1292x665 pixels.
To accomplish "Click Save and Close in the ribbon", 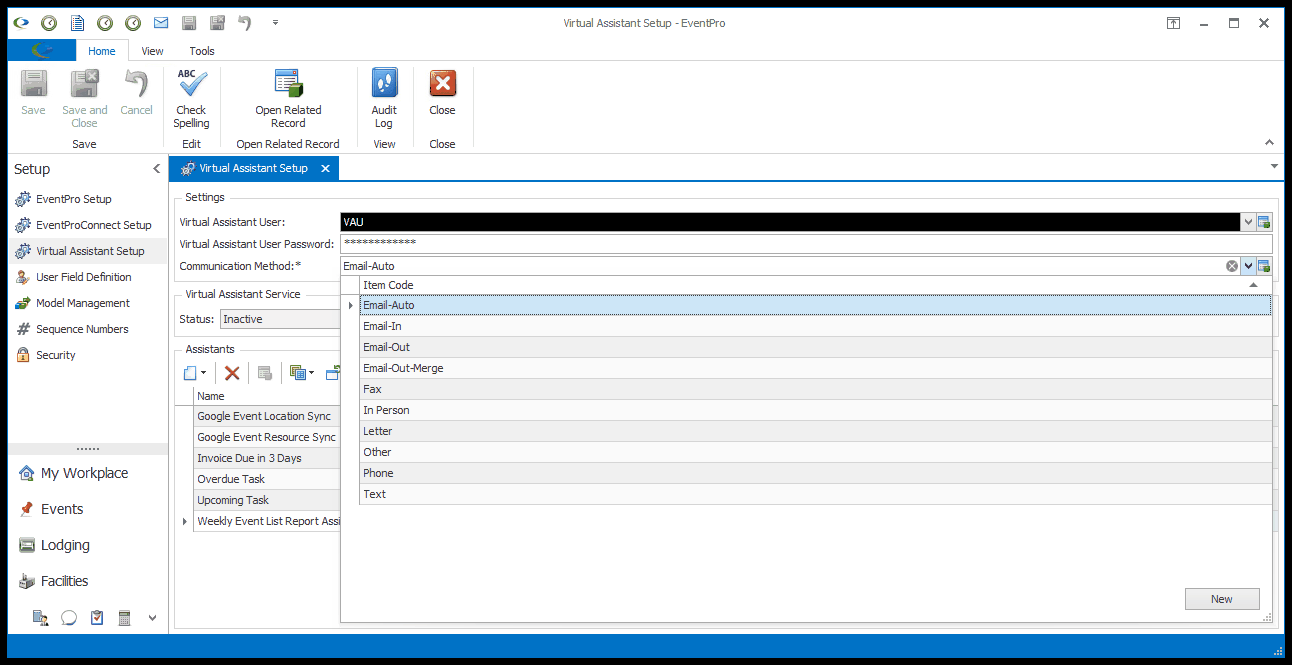I will pos(84,98).
